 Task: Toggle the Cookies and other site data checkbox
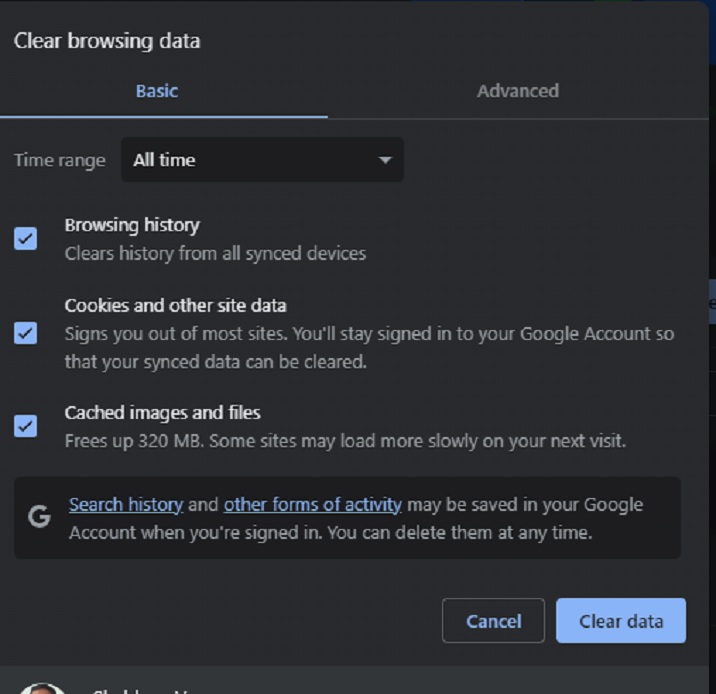coord(26,333)
